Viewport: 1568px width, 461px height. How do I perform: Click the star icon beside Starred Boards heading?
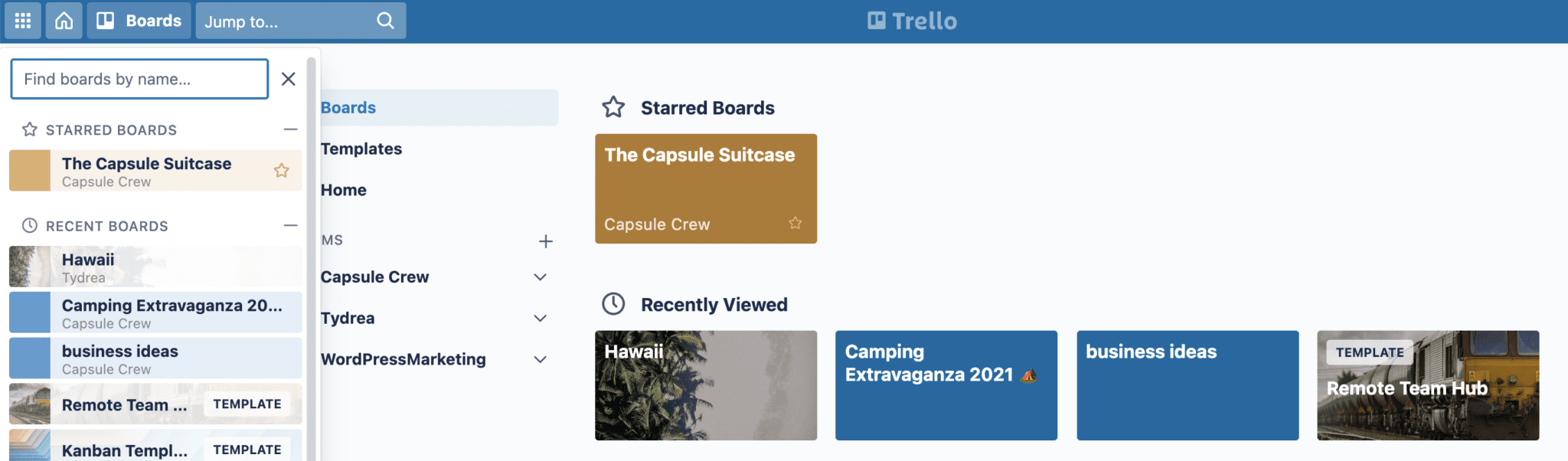click(x=613, y=107)
